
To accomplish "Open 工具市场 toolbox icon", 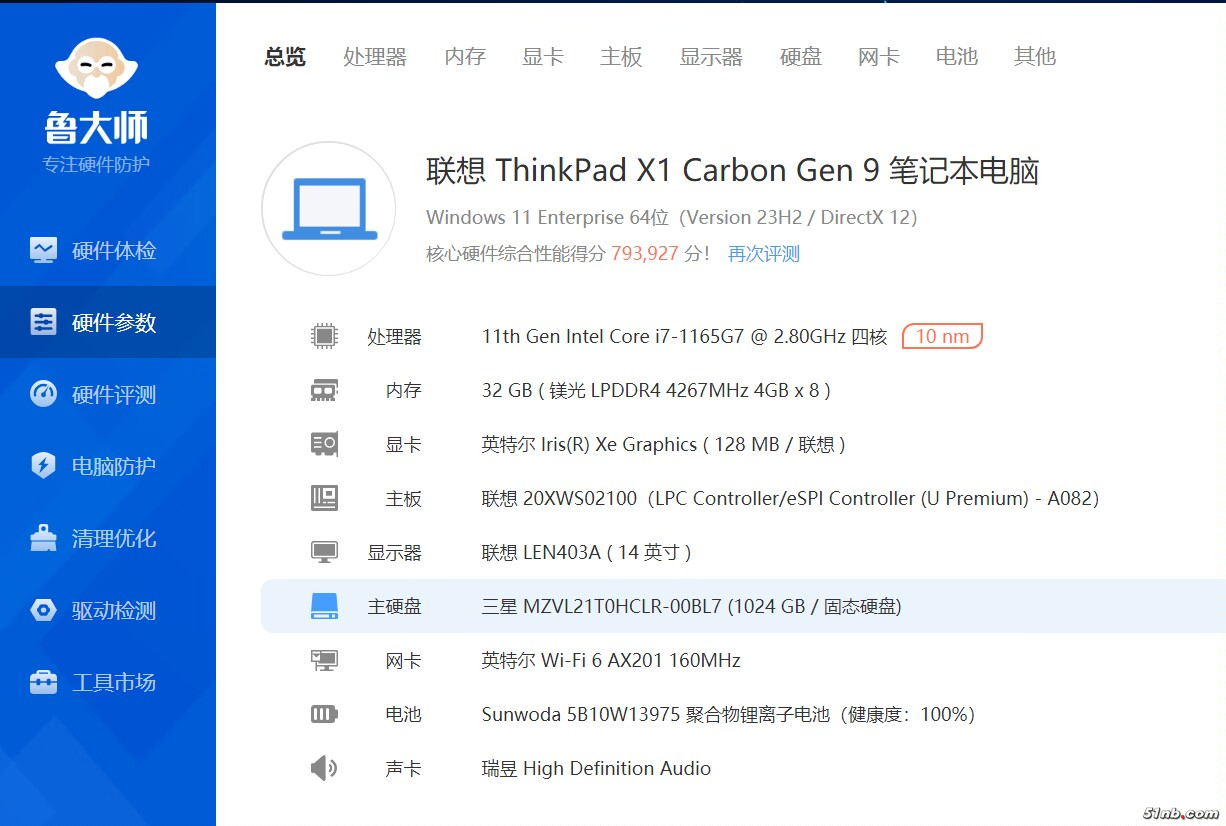I will click(x=44, y=682).
